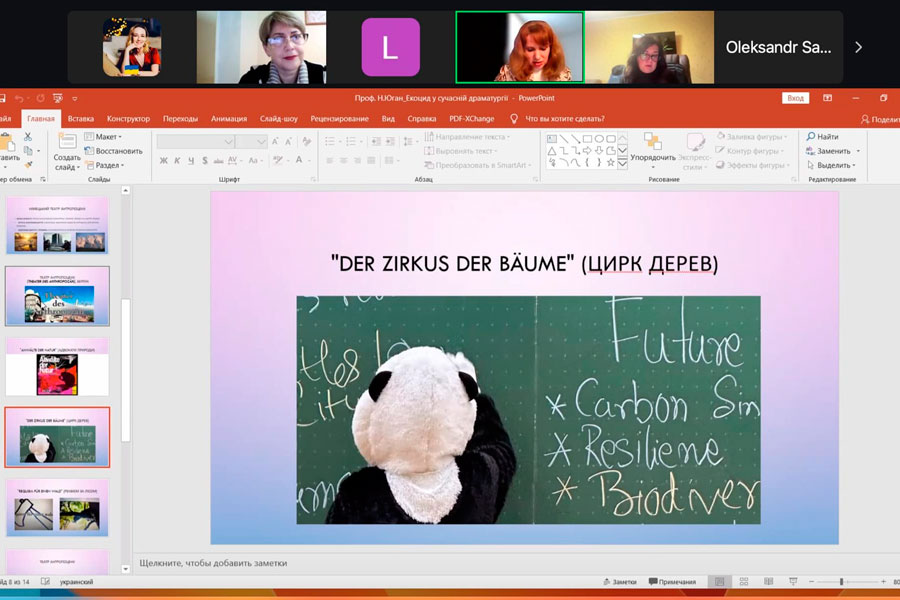Click the Cut scissors icon
The image size is (900, 600).
click(28, 136)
